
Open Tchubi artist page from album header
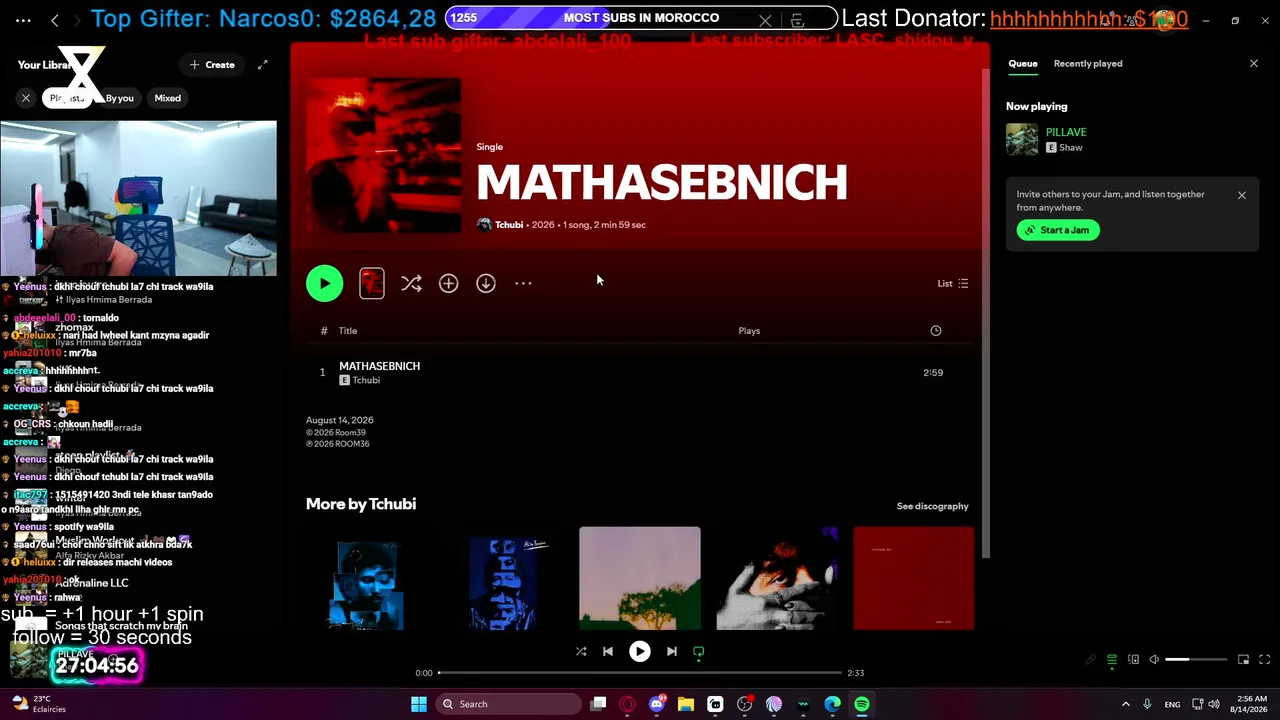click(509, 225)
